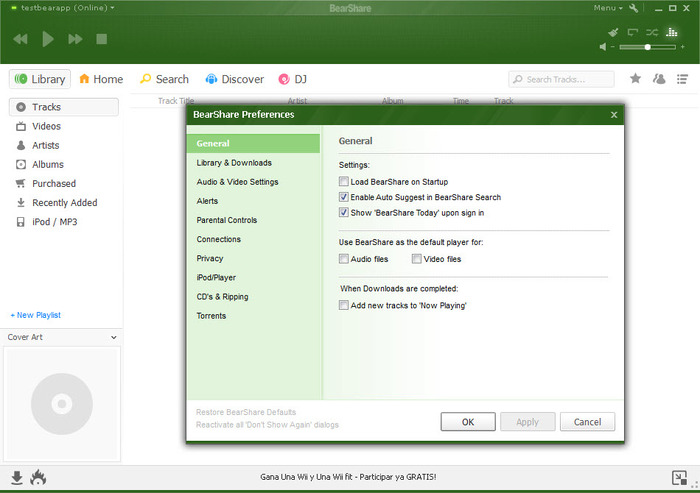The height and width of the screenshot is (493, 700).
Task: Select General preferences category
Action: pos(254,143)
